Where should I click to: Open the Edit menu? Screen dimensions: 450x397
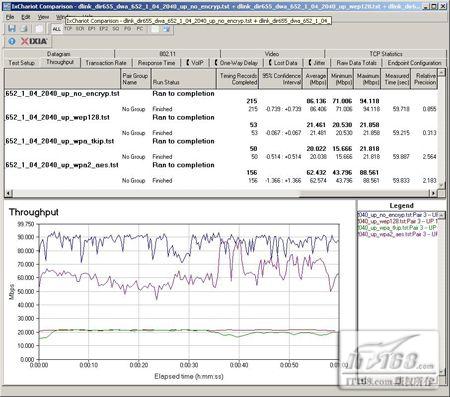click(x=26, y=17)
